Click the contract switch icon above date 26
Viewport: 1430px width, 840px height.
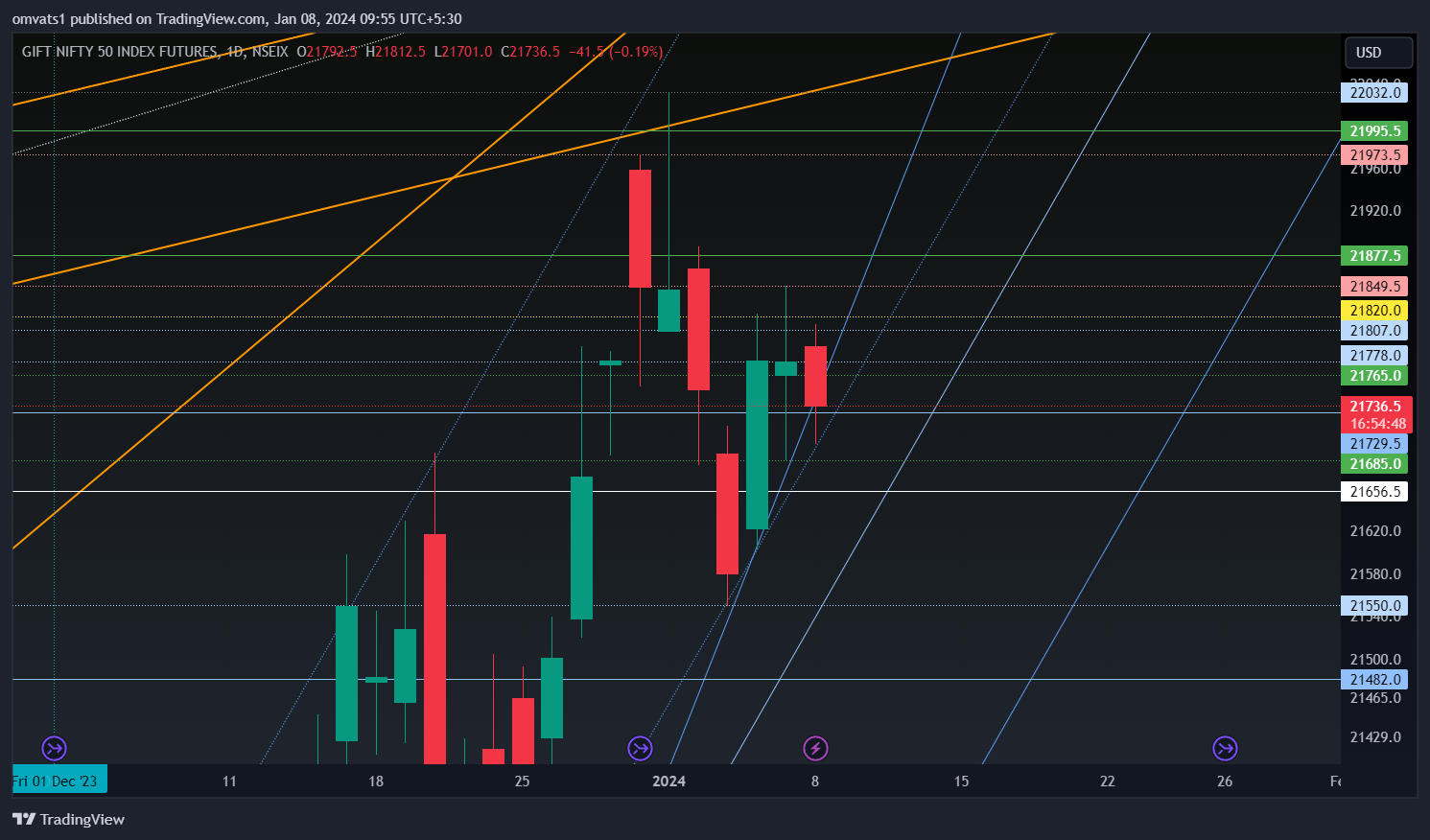click(1225, 748)
